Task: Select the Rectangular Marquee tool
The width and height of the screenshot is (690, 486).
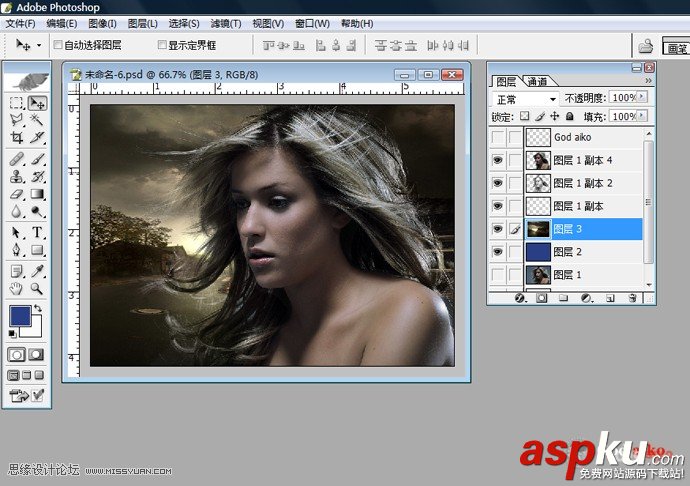Action: tap(16, 103)
